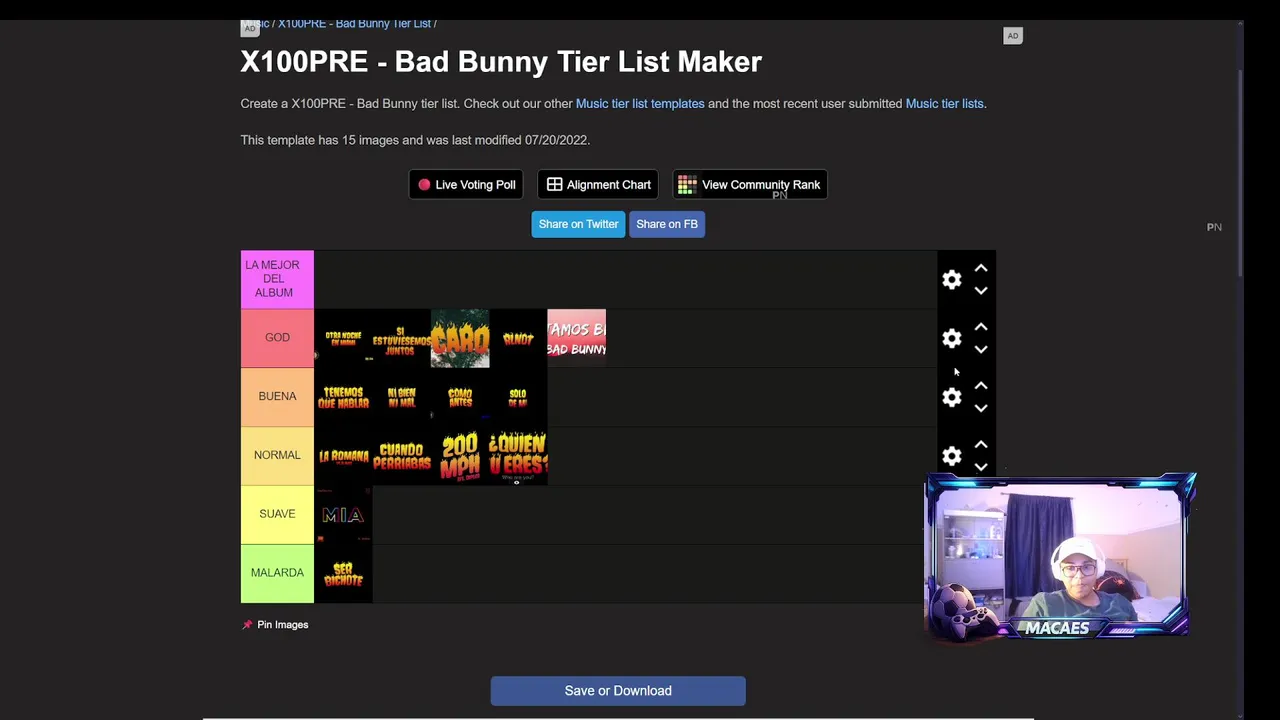Click the yellow SUAVE tier label
Screen dimensions: 1280x720
pyautogui.click(x=277, y=515)
